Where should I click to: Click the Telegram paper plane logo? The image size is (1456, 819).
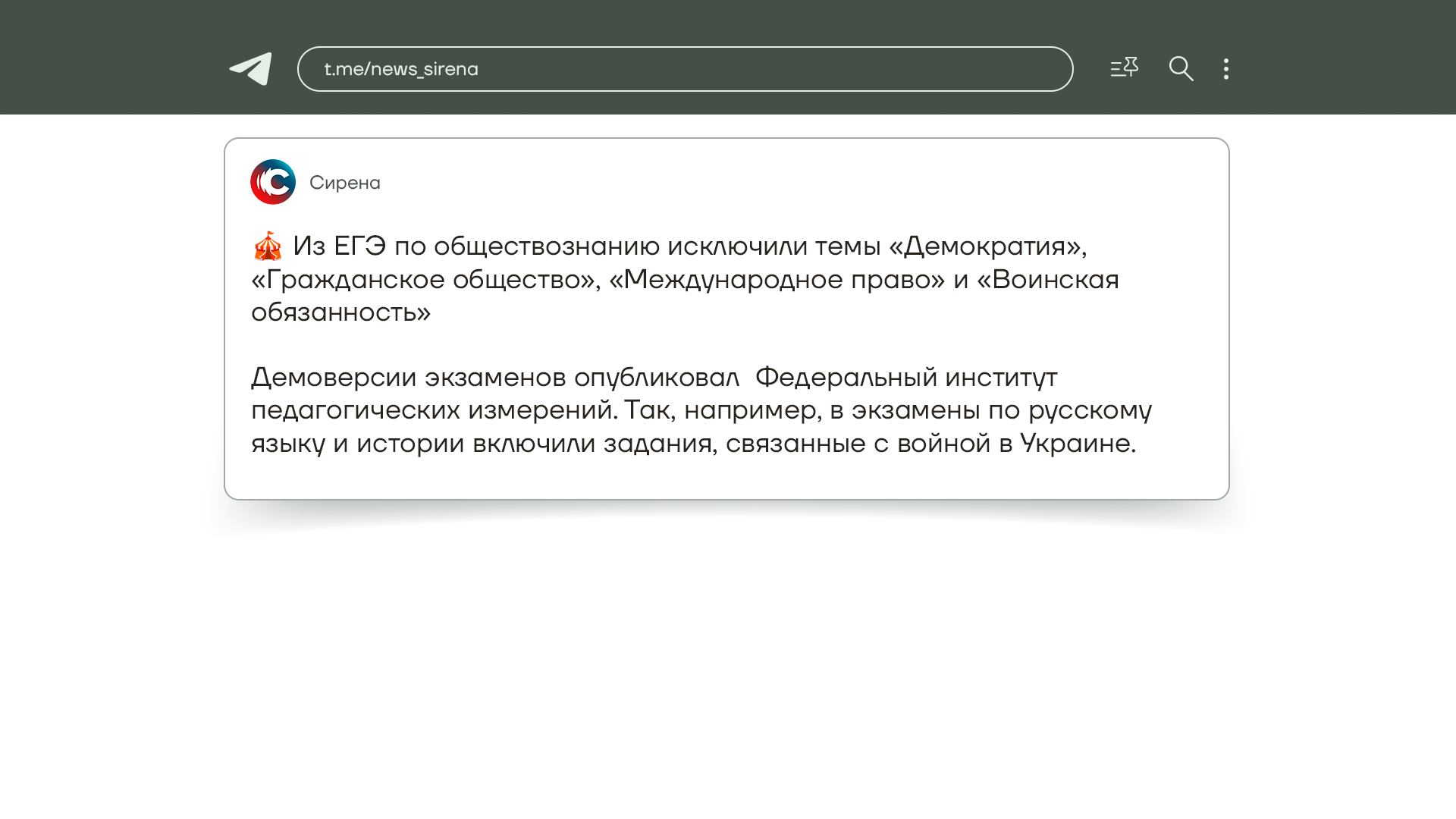click(x=251, y=69)
